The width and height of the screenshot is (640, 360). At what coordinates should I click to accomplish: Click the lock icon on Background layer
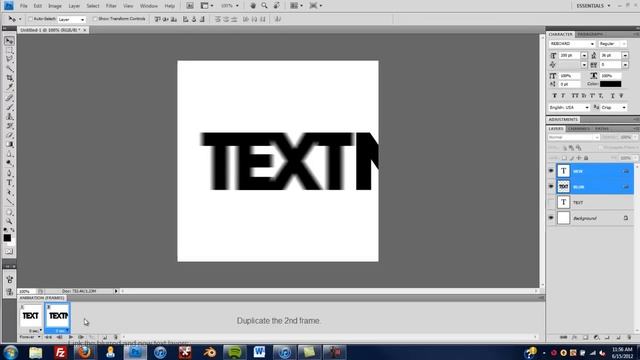626,218
